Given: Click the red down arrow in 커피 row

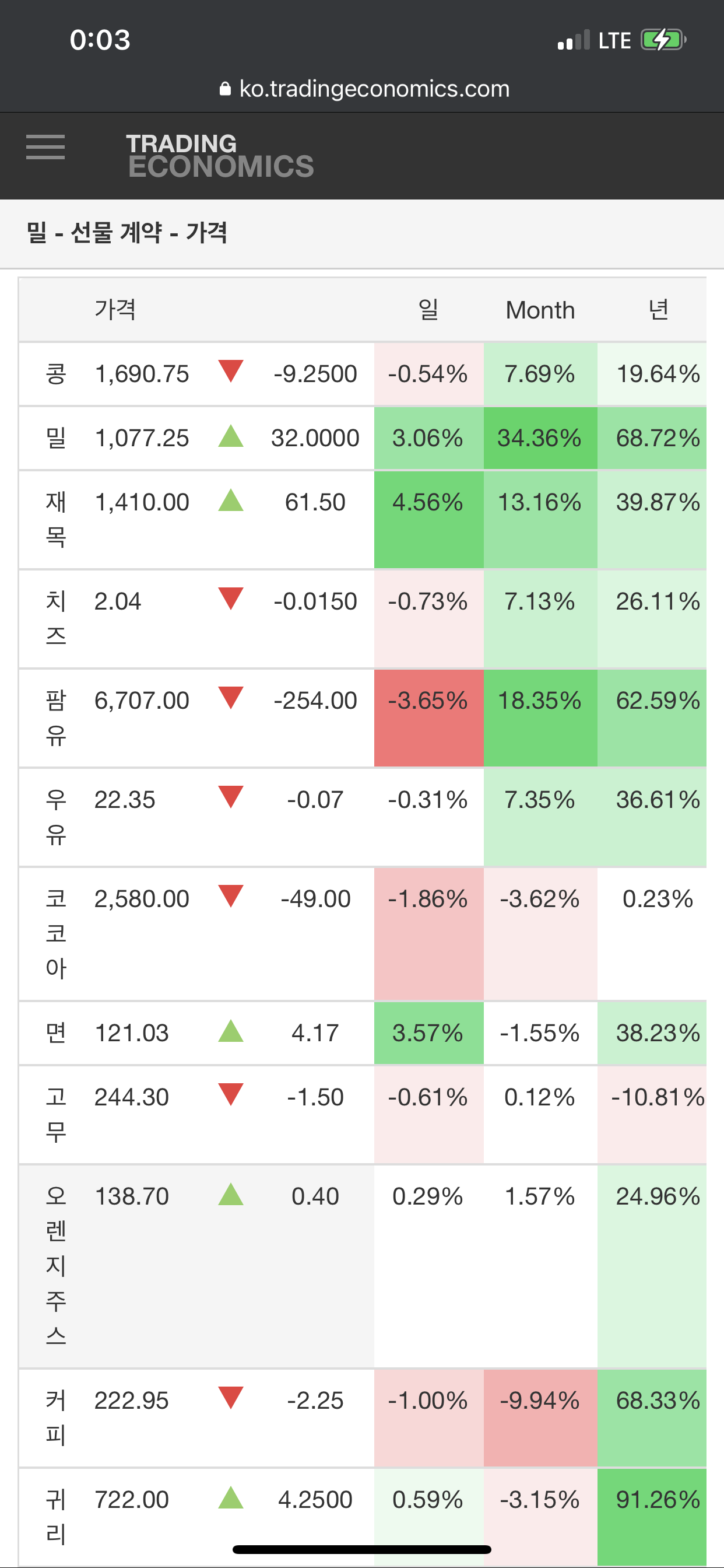Looking at the screenshot, I should (x=231, y=1398).
